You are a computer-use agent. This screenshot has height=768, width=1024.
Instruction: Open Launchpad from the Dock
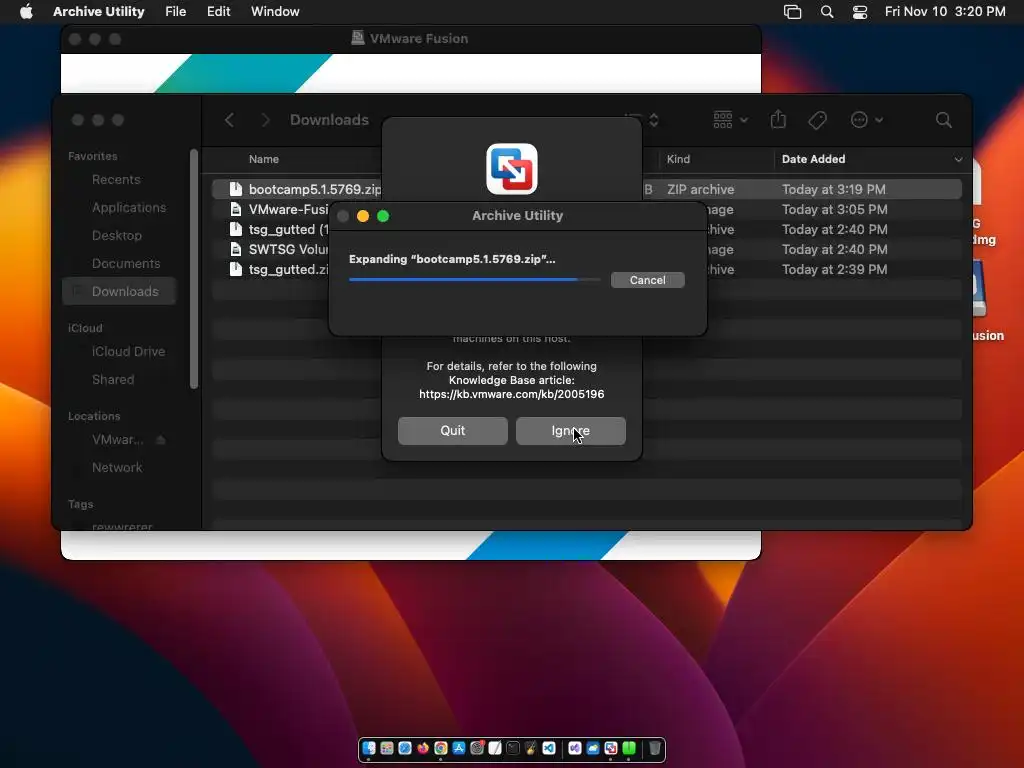[387, 748]
